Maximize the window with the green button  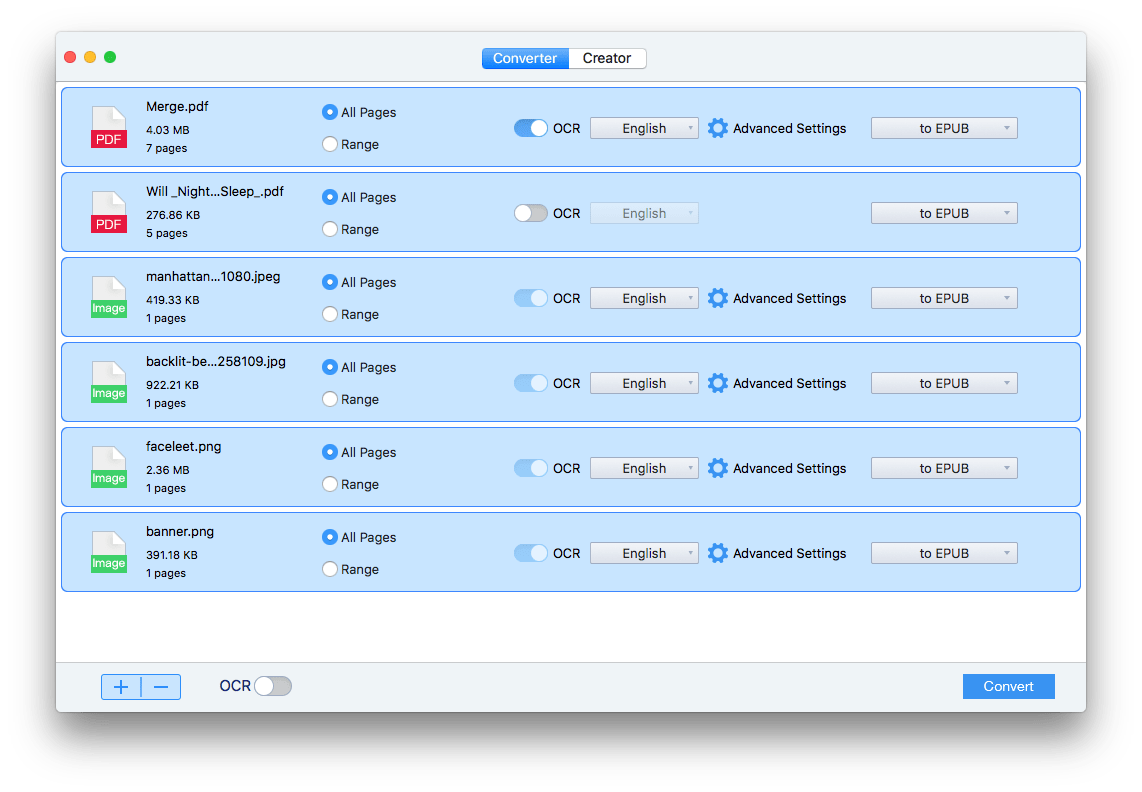[110, 57]
